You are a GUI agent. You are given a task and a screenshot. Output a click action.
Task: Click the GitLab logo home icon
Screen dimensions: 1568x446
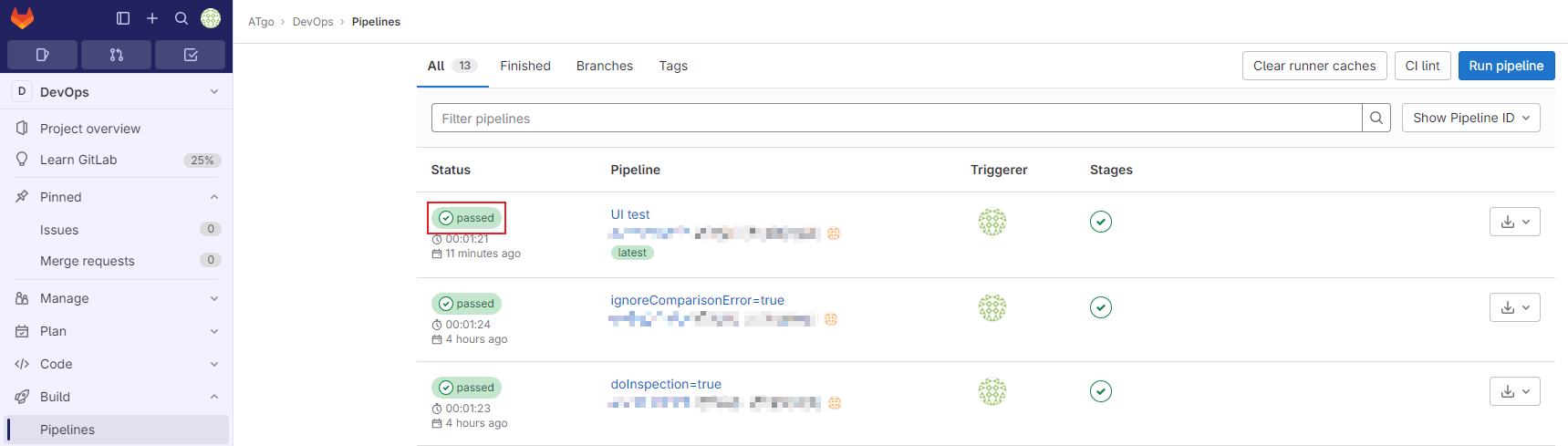pos(22,18)
